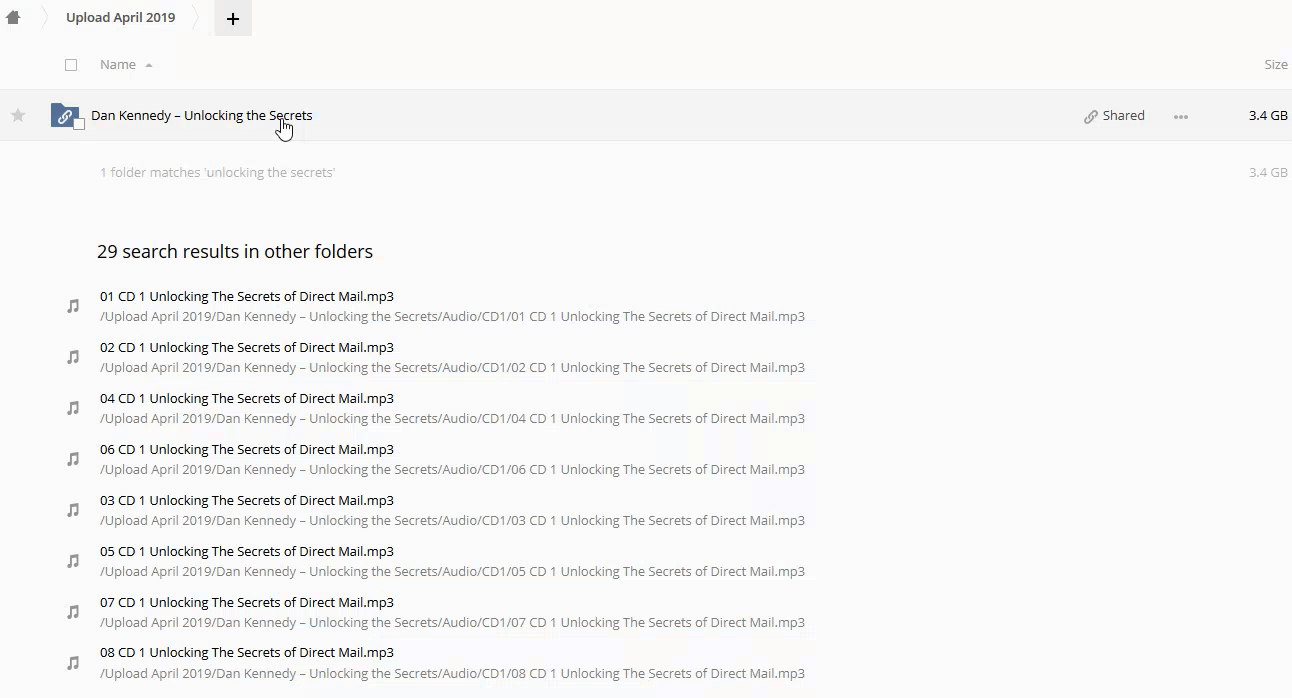Open 06 CD 1 Unlocking The Secrets mp3
1292x698 pixels.
click(246, 449)
